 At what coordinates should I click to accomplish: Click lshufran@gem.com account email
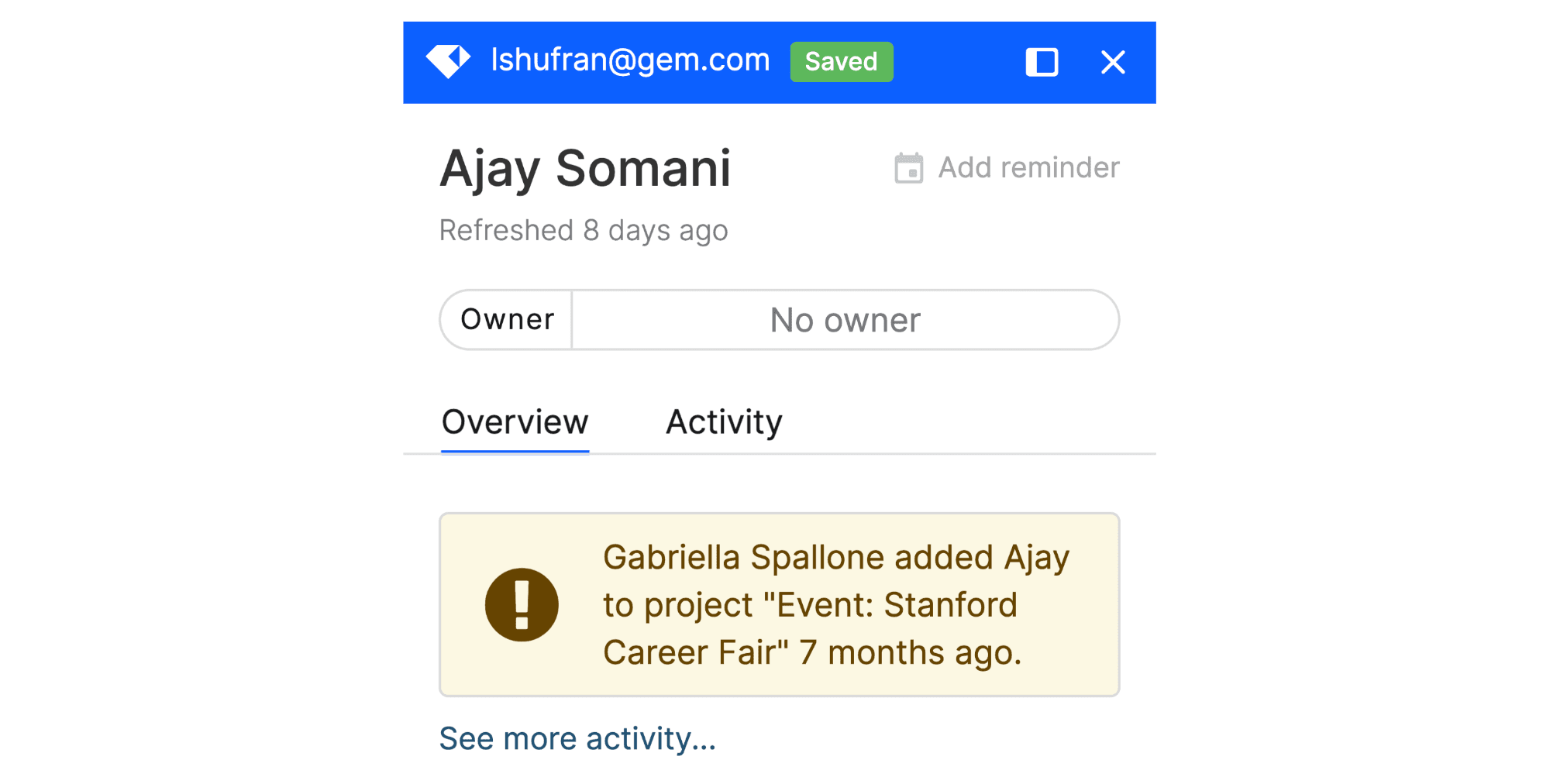tap(630, 60)
